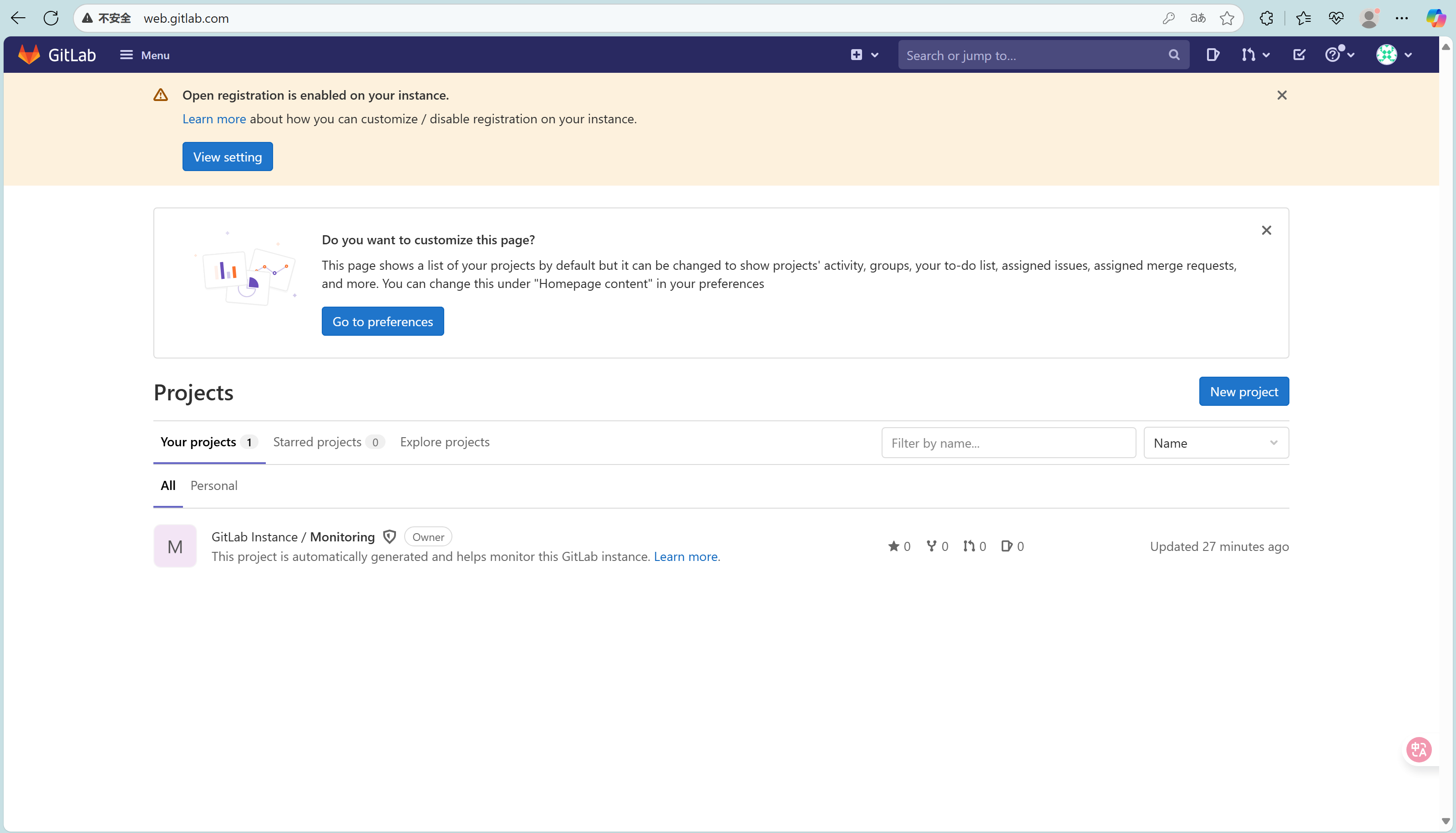Open the To-Do list icon
Viewport: 1456px width, 833px height.
[1299, 55]
